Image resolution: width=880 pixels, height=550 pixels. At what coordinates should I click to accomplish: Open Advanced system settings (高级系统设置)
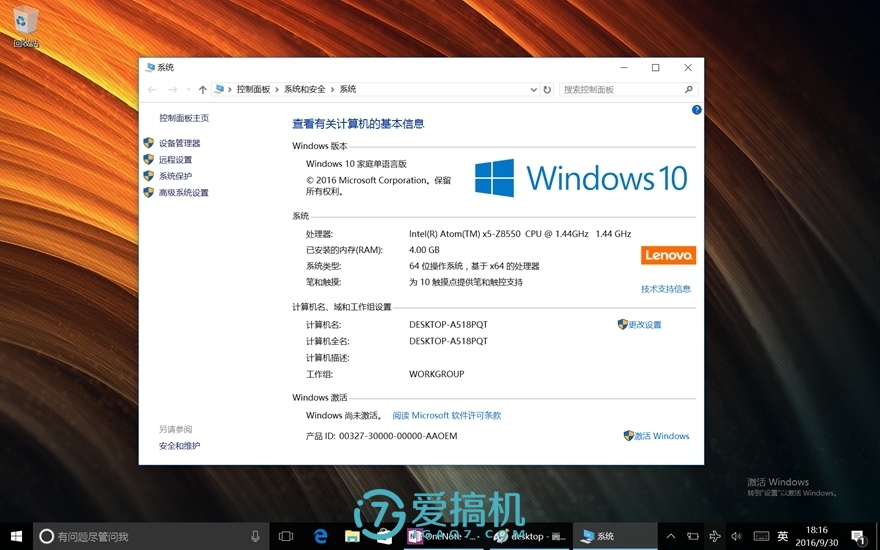point(184,192)
